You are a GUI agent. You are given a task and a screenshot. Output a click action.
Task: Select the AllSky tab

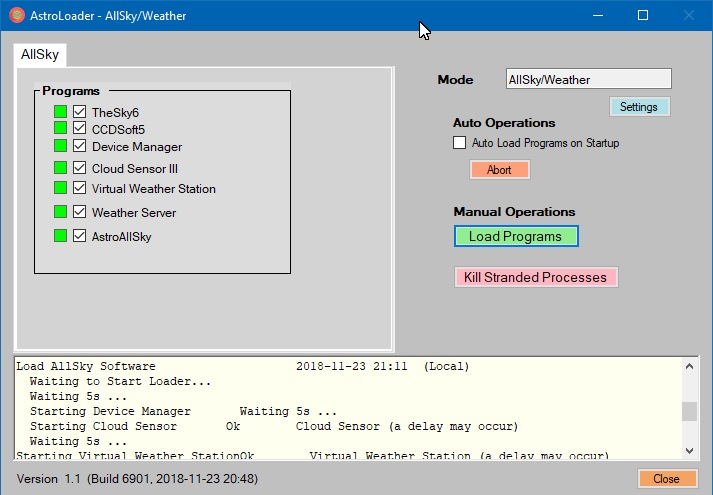(40, 55)
